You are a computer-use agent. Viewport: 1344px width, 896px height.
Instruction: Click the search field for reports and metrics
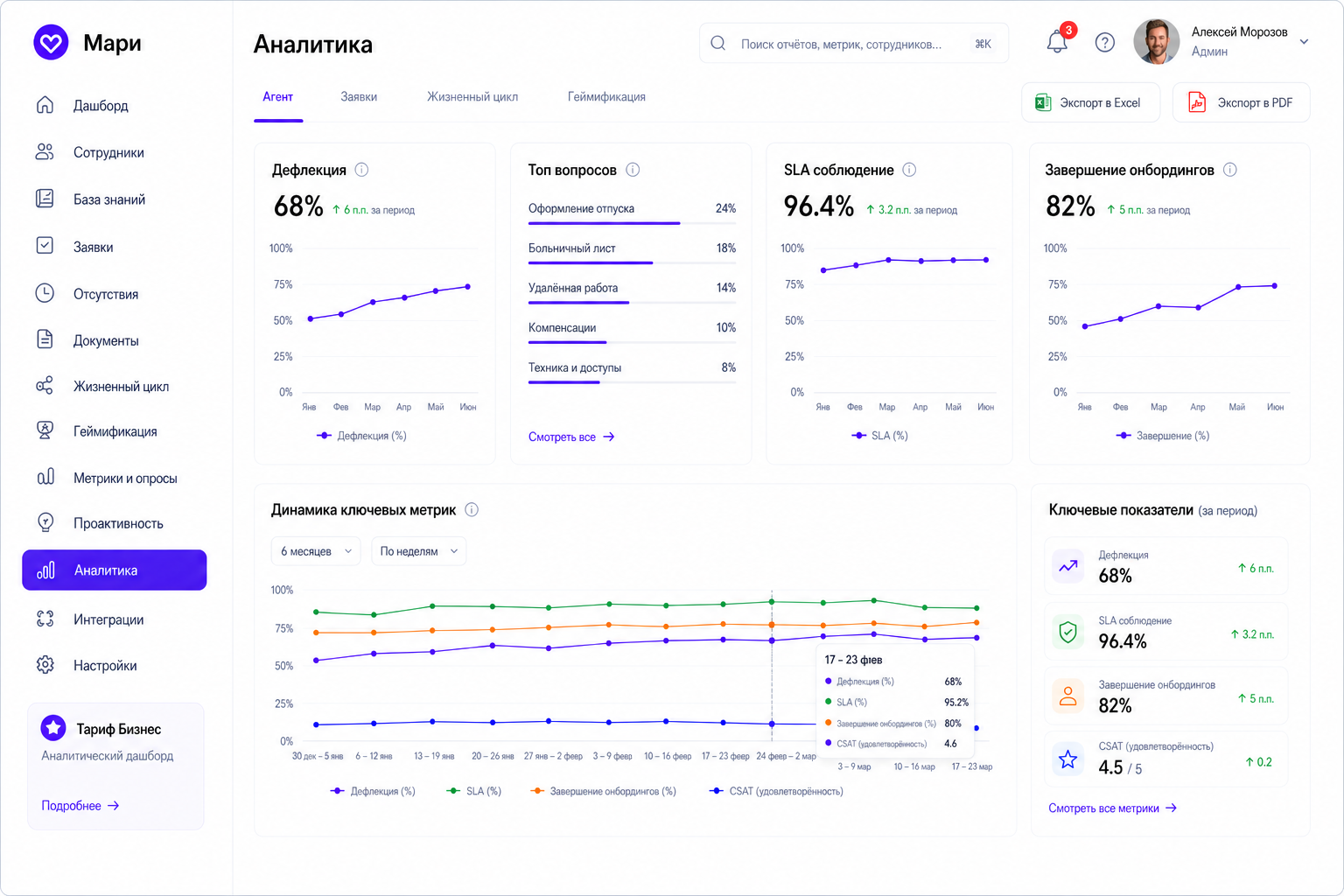(854, 43)
